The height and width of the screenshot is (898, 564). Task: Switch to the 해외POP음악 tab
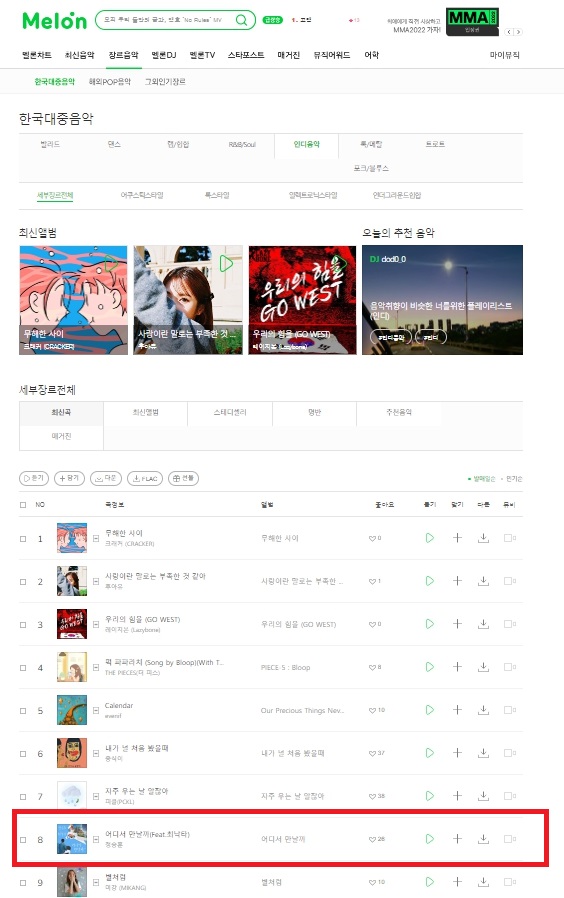point(109,82)
